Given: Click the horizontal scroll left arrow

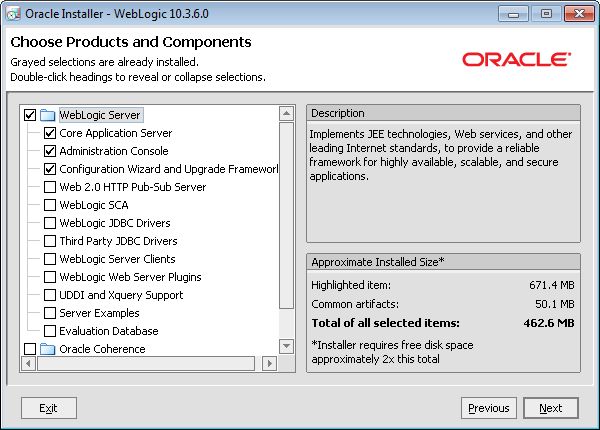Looking at the screenshot, I should click(28, 363).
